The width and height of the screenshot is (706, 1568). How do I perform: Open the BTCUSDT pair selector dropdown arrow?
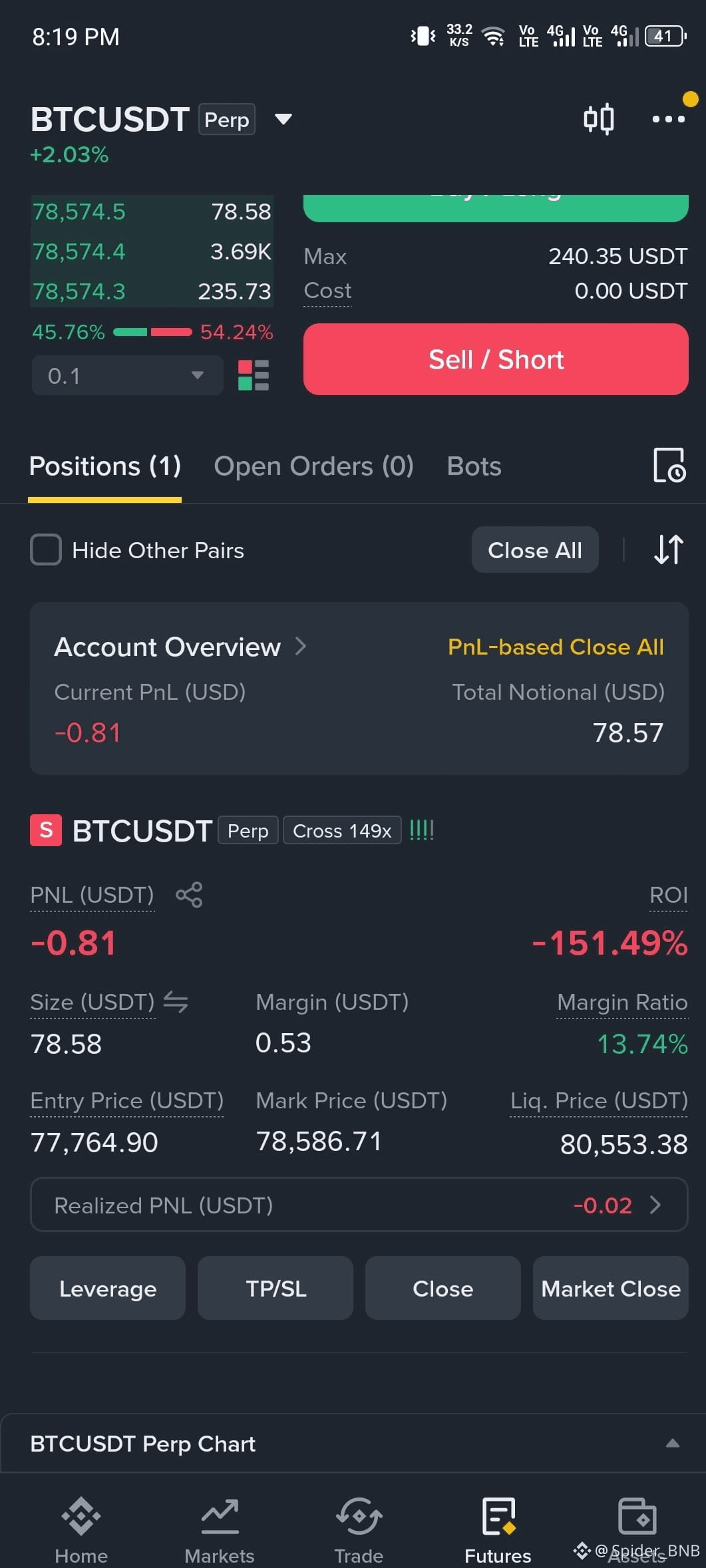click(x=283, y=120)
